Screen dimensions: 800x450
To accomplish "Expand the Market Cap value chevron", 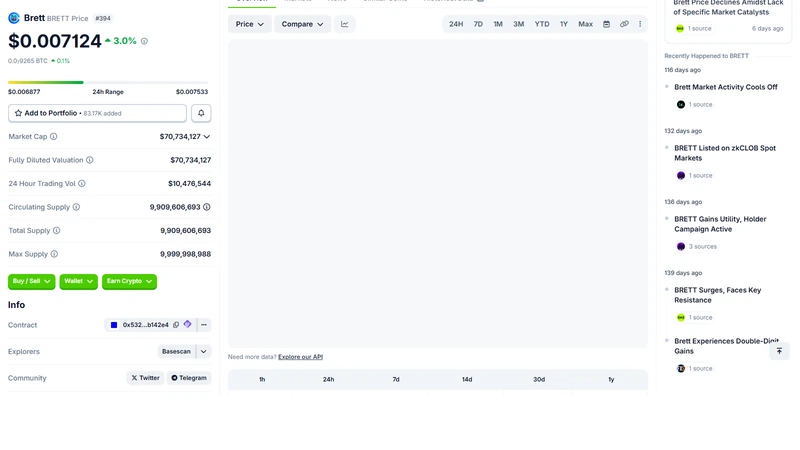I will click(207, 137).
